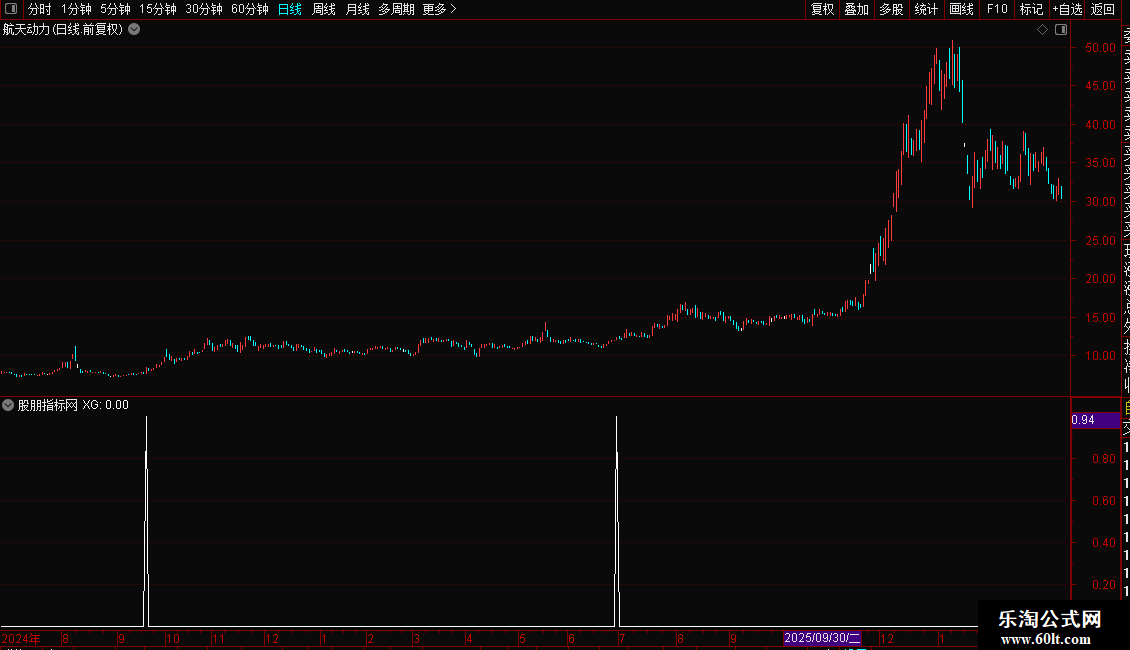Click the 10.00 price axis label
The width and height of the screenshot is (1130, 650).
click(1100, 356)
